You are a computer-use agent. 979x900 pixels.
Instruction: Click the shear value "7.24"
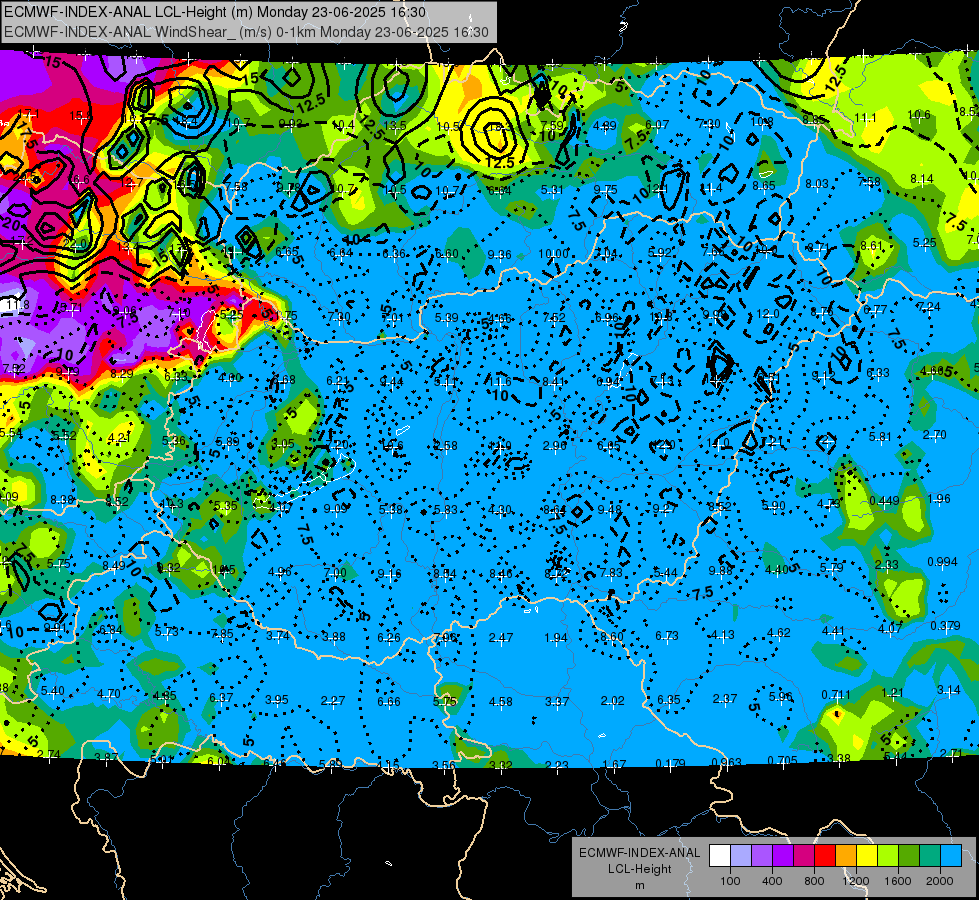coord(929,307)
